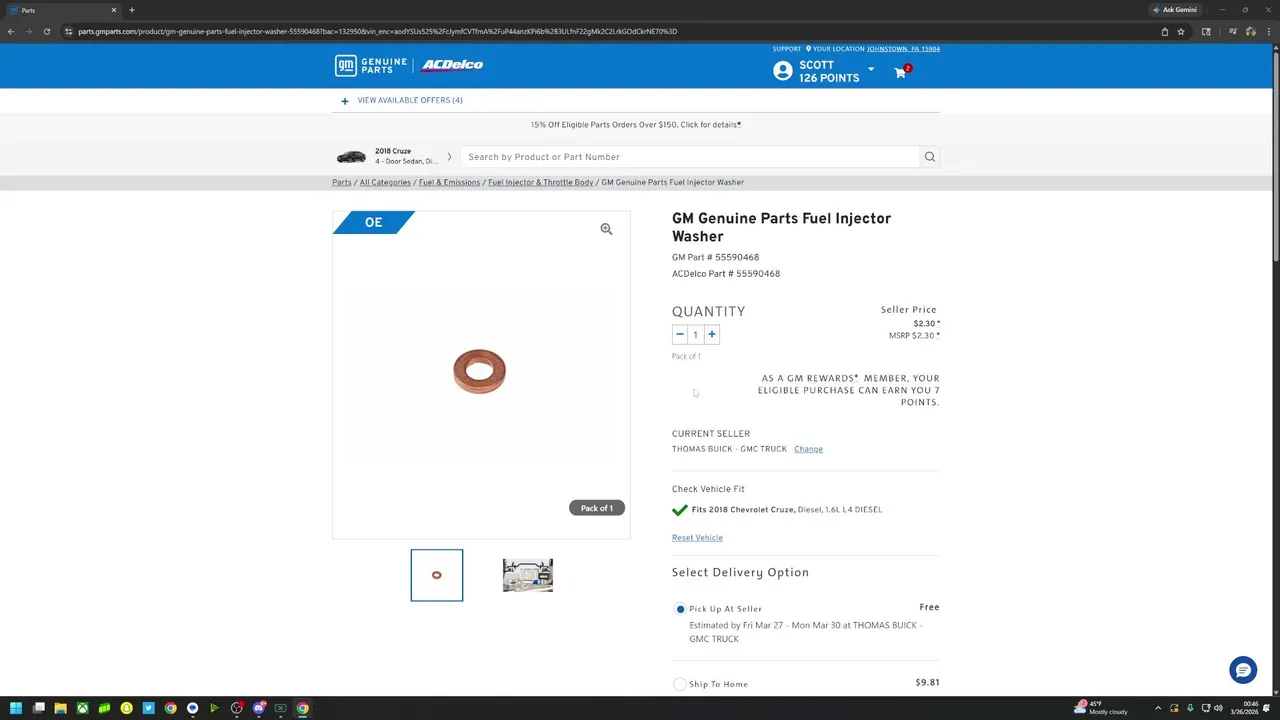Click the site information icon in address bar
The width and height of the screenshot is (1280, 720).
point(68,31)
